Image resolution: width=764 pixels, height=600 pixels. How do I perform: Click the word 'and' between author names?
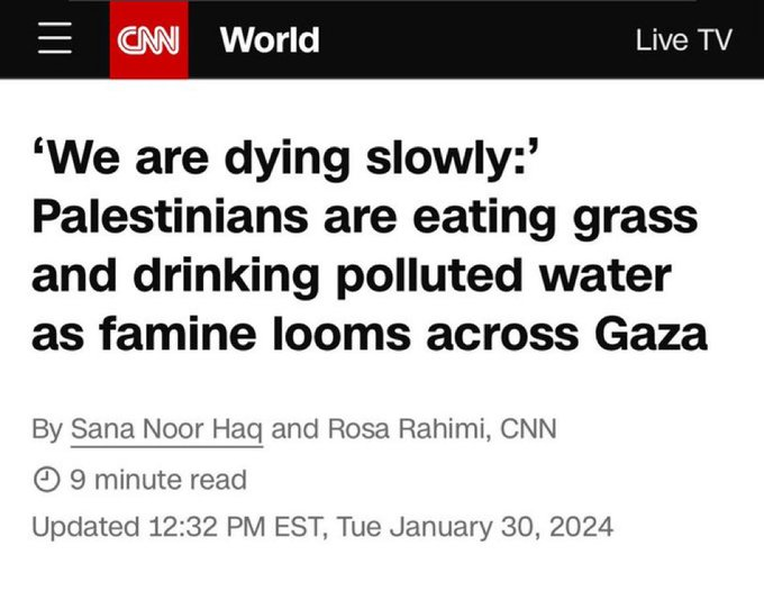(295, 429)
